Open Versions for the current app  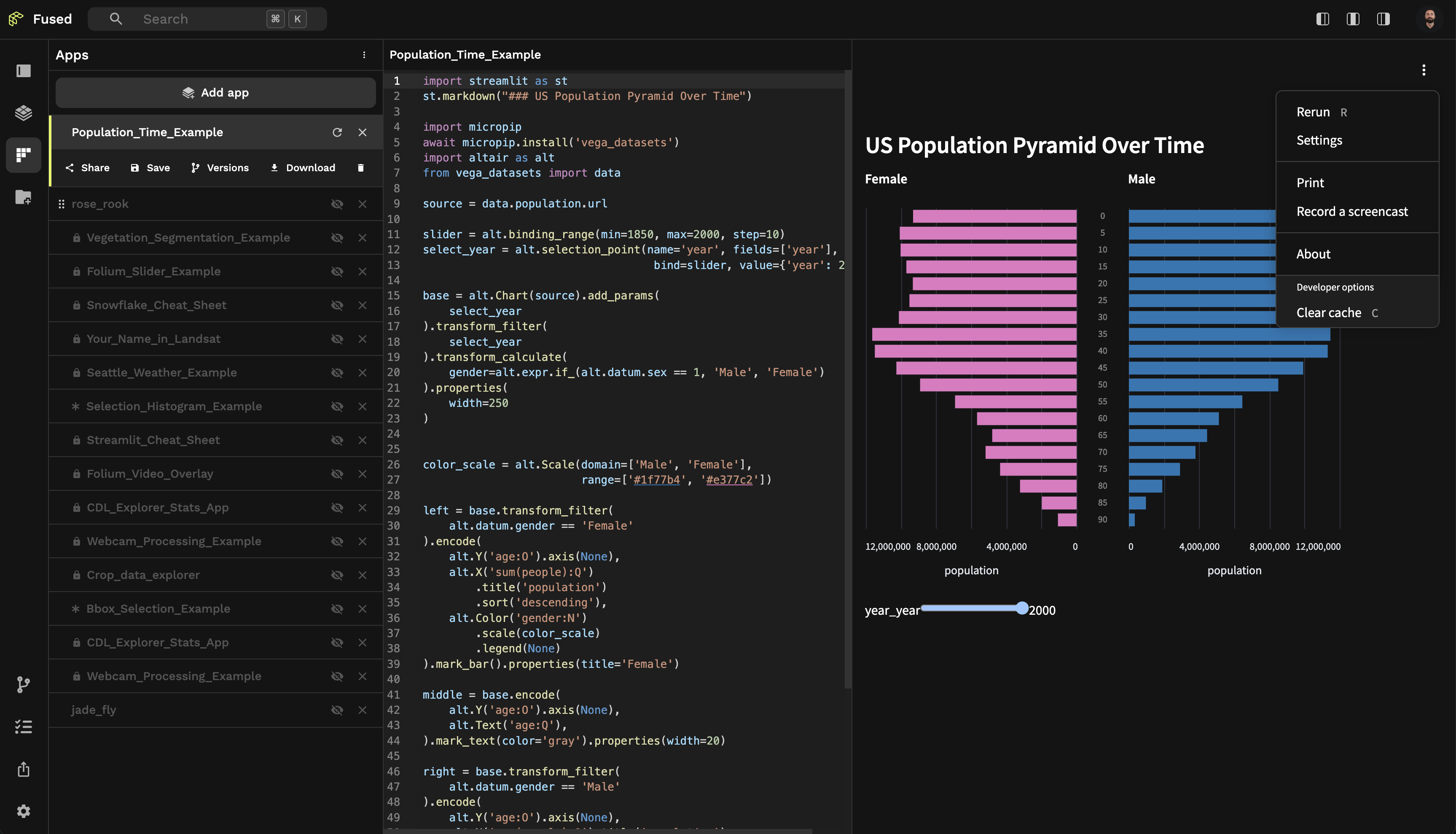[x=220, y=168]
